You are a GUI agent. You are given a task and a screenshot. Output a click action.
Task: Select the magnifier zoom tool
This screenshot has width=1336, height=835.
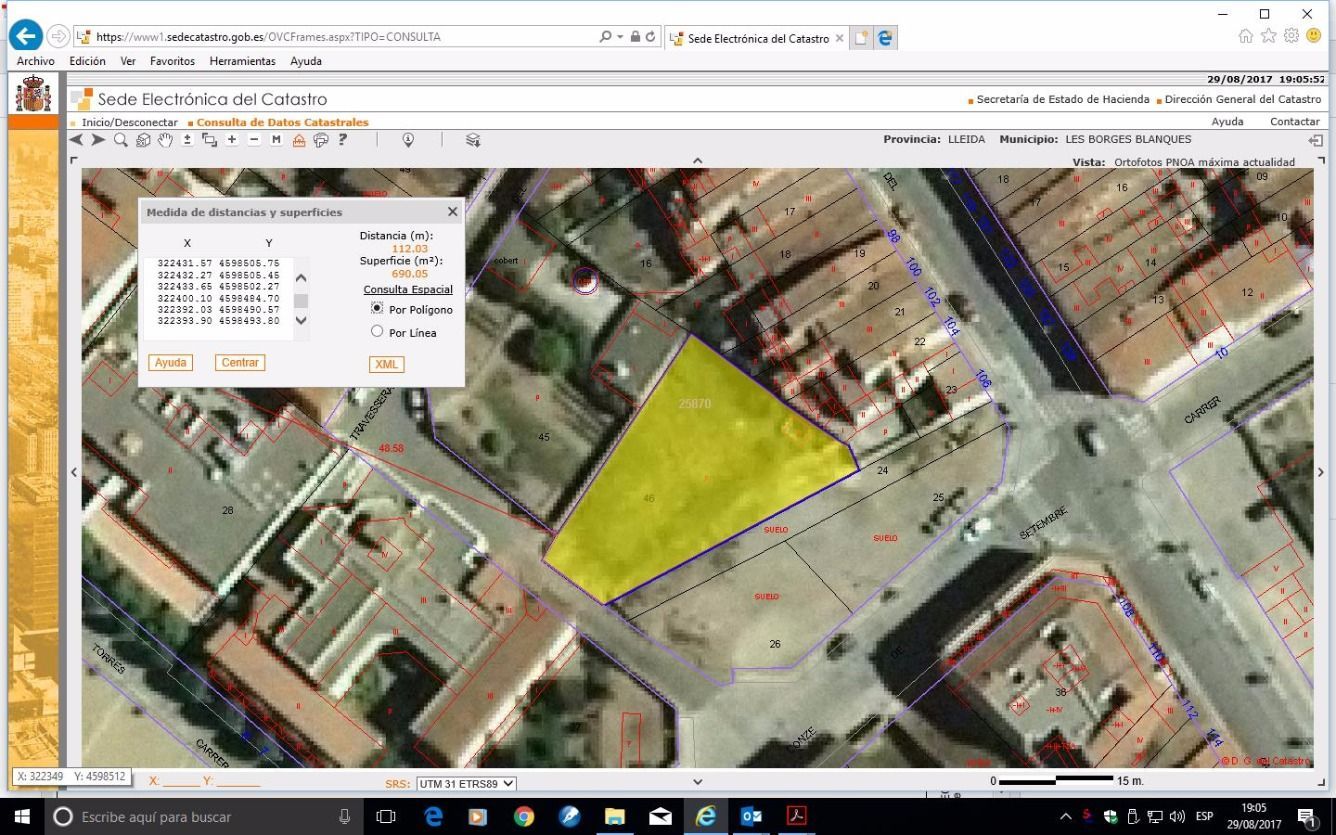tap(120, 140)
